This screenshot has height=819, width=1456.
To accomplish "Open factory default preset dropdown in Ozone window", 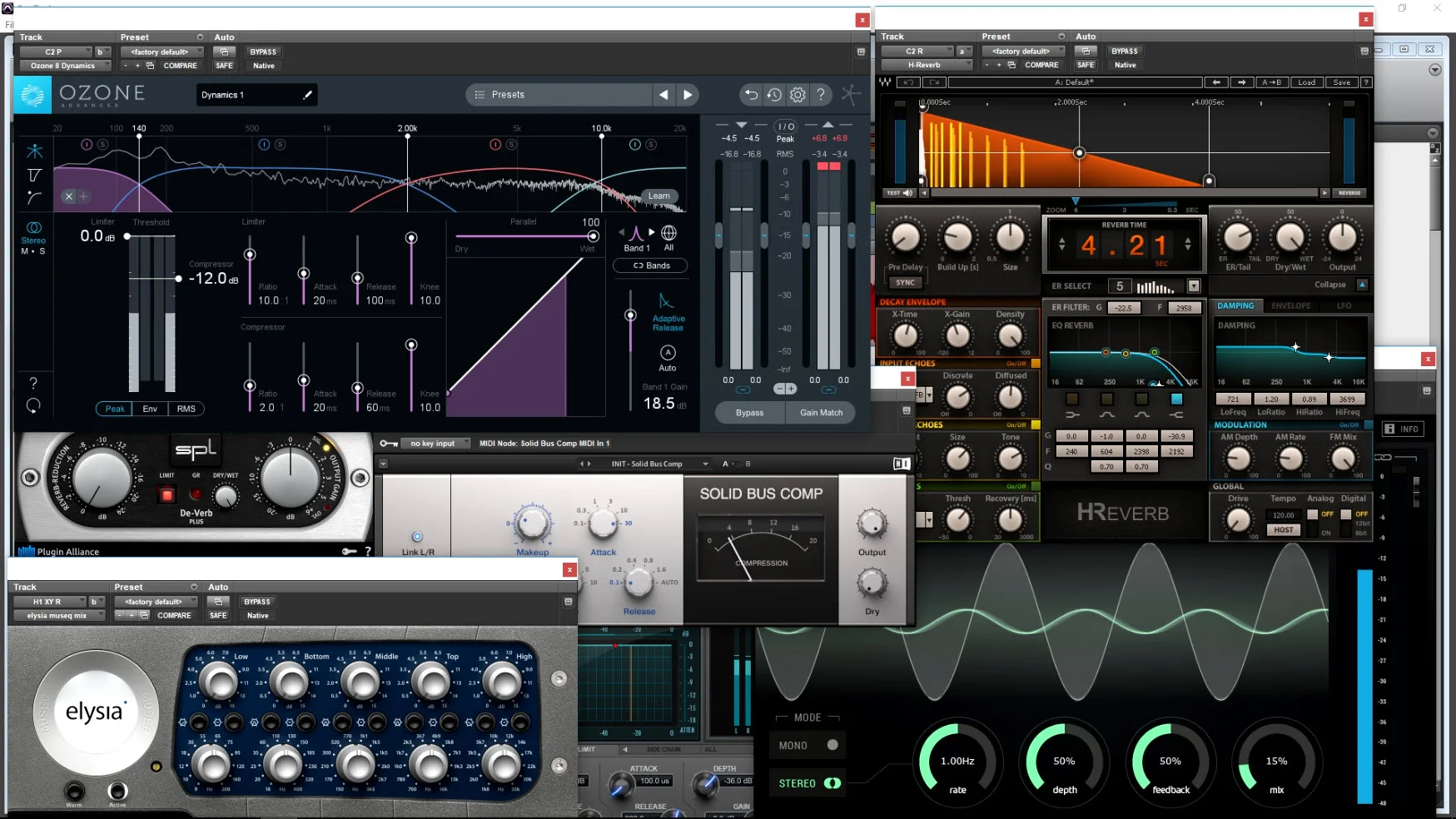I will click(161, 52).
